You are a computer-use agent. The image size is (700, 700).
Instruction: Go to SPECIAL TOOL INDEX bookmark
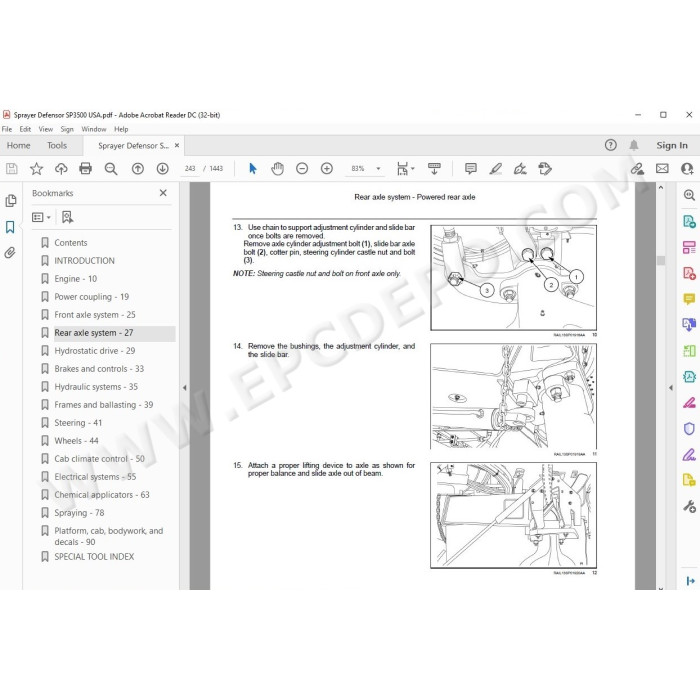(94, 557)
